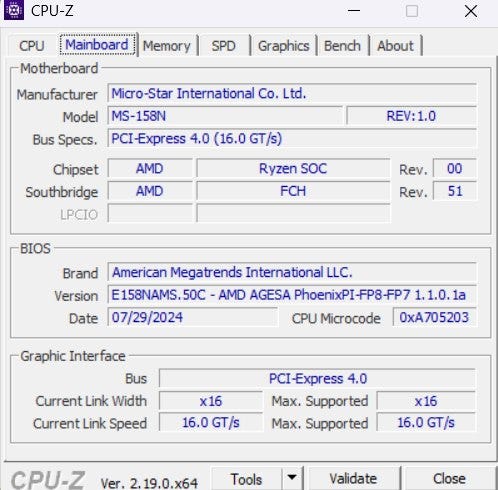
Task: Click the BIOS Version E158NAMS.50C field
Action: point(292,295)
